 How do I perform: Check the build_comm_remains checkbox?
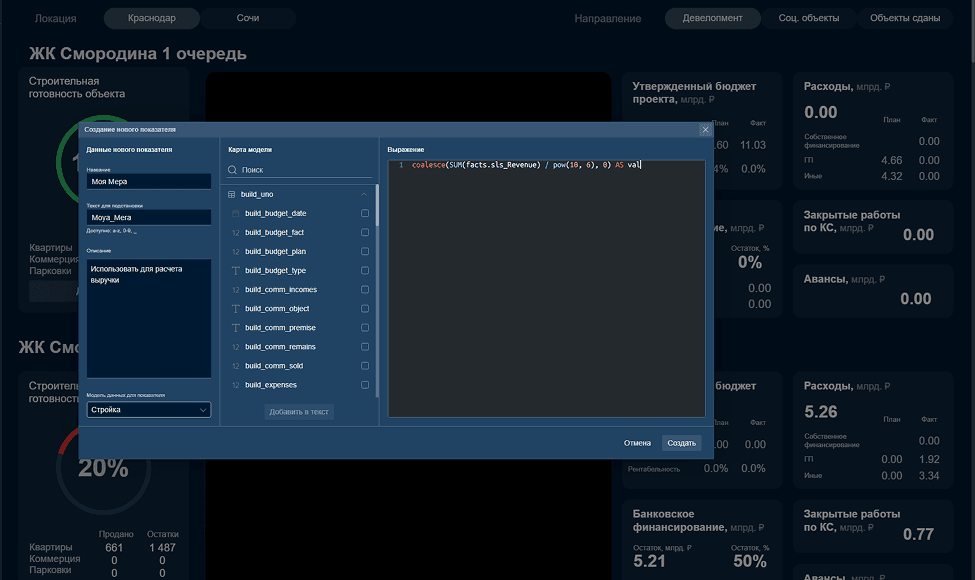click(365, 347)
